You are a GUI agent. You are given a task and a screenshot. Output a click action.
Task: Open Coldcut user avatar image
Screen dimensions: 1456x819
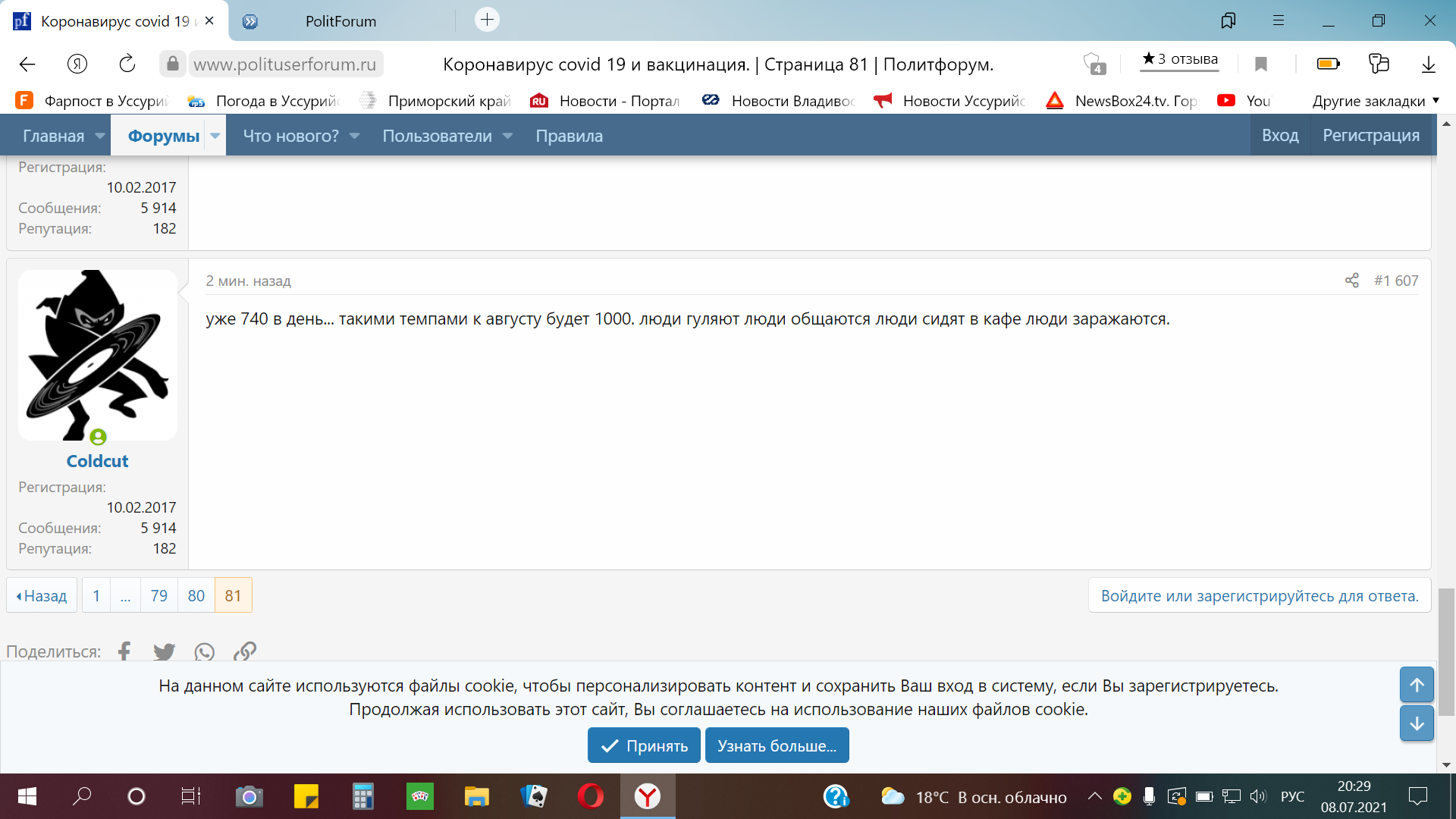click(x=97, y=355)
